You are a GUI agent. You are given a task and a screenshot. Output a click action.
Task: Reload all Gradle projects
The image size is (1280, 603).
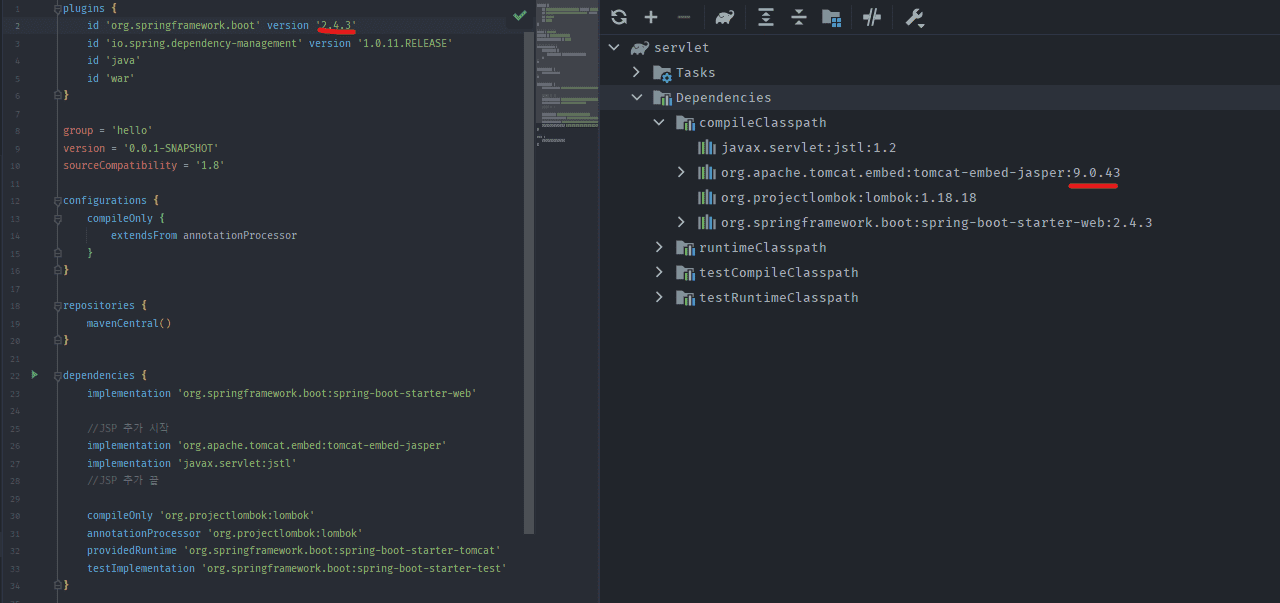tap(619, 16)
